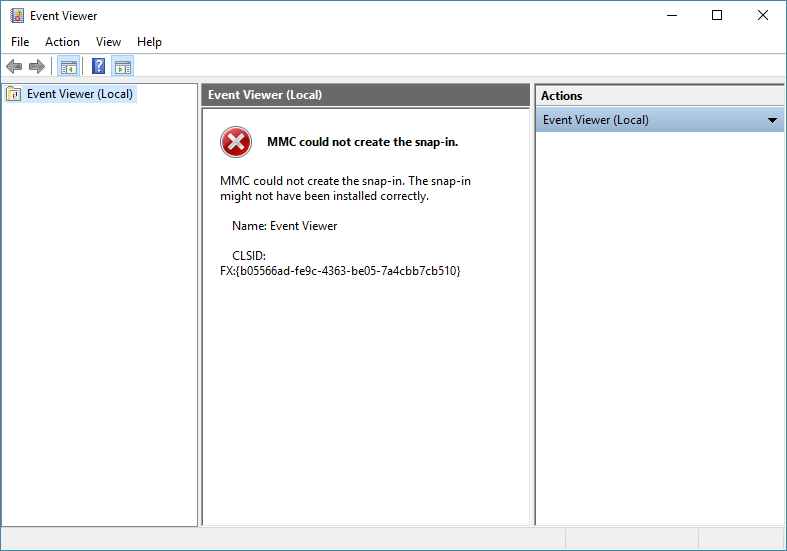Viewport: 787px width, 551px height.
Task: Click the bold 'MMC could not create the snap-in' heading
Action: coord(362,142)
